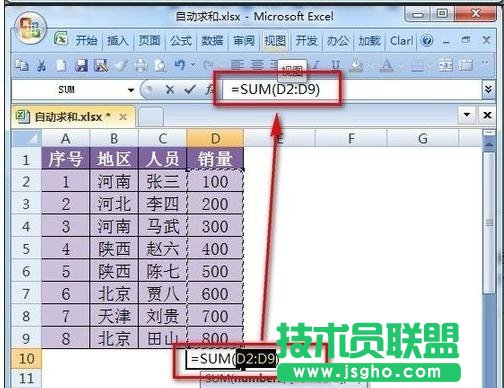The image size is (504, 388).
Task: Open the 开发 ribbon tab
Action: [x=306, y=41]
